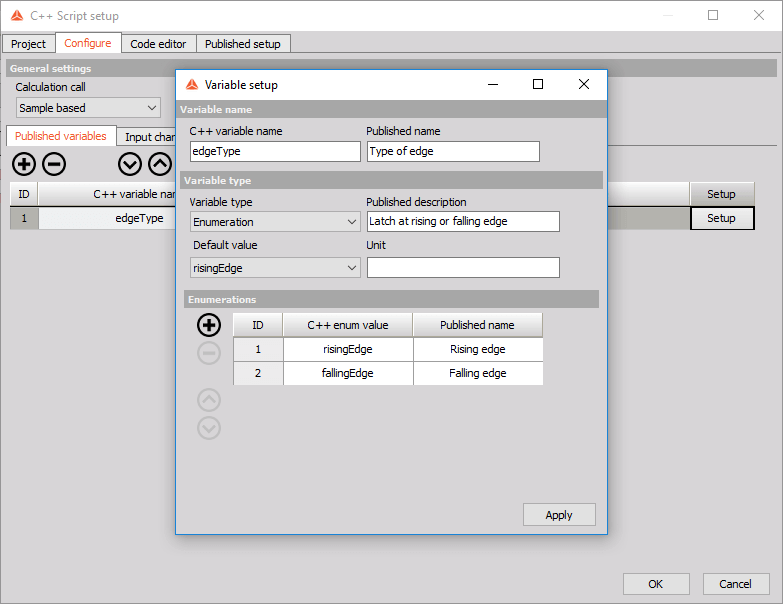783x604 pixels.
Task: Remove the published variable with the minus icon
Action: 54,164
